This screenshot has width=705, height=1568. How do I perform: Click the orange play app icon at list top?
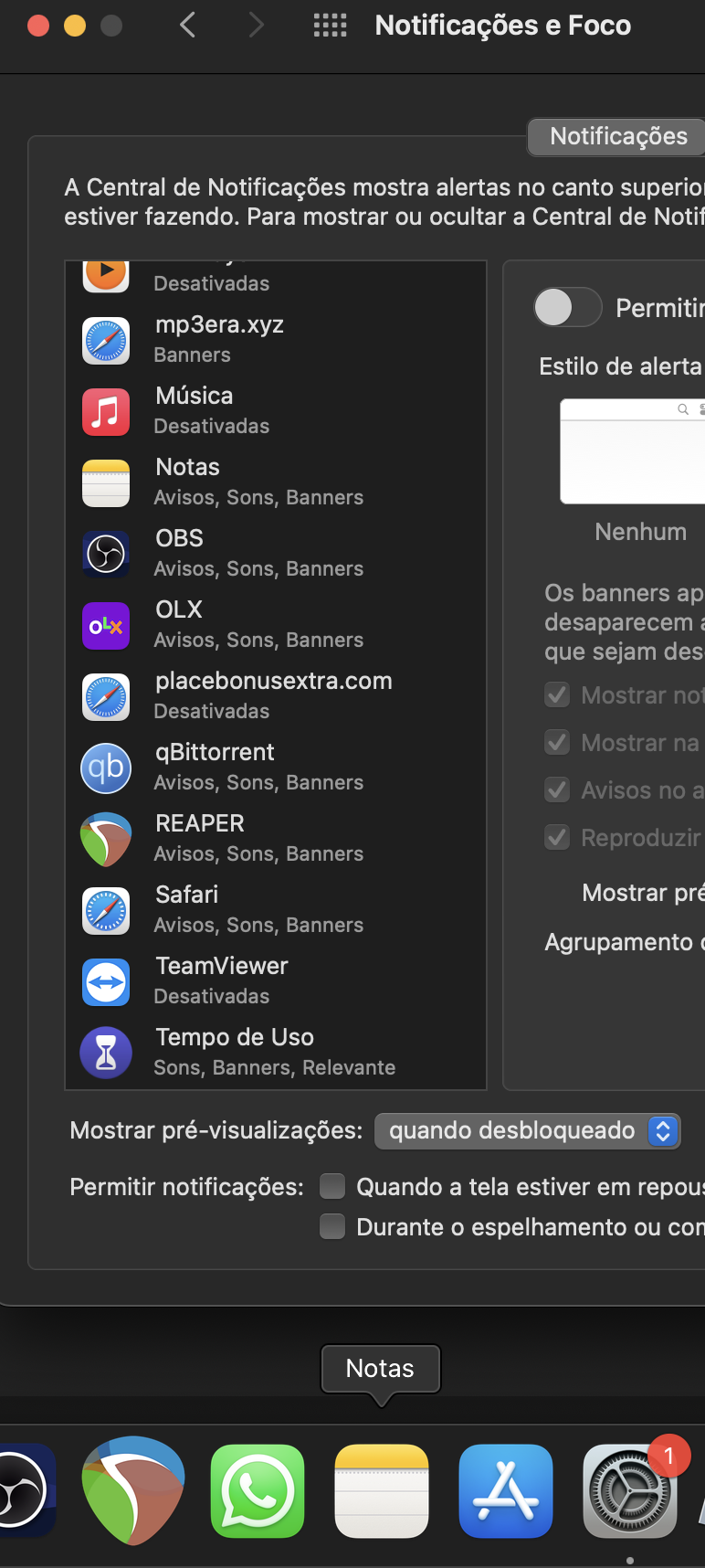coord(106,275)
